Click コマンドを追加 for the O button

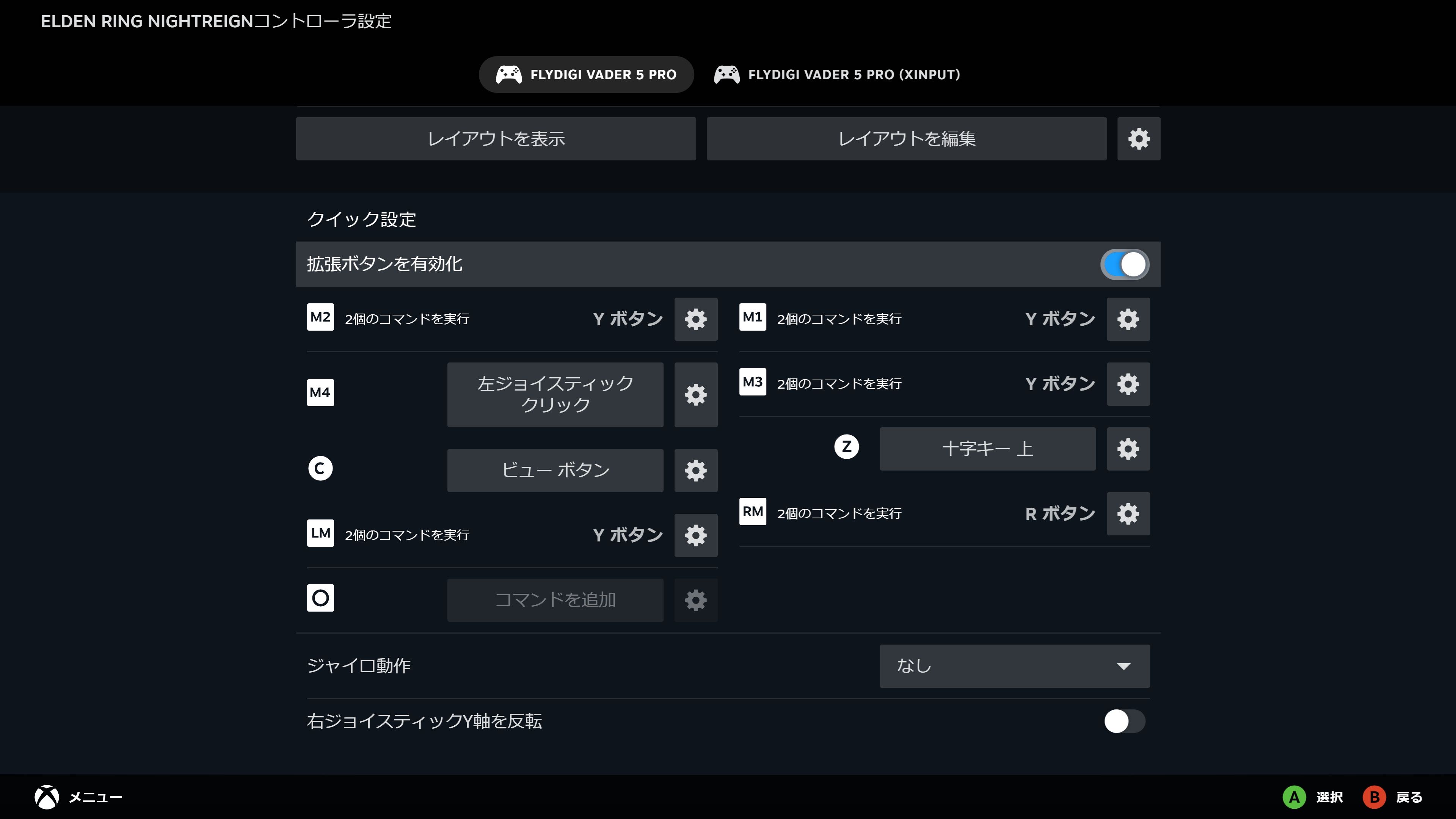(555, 600)
